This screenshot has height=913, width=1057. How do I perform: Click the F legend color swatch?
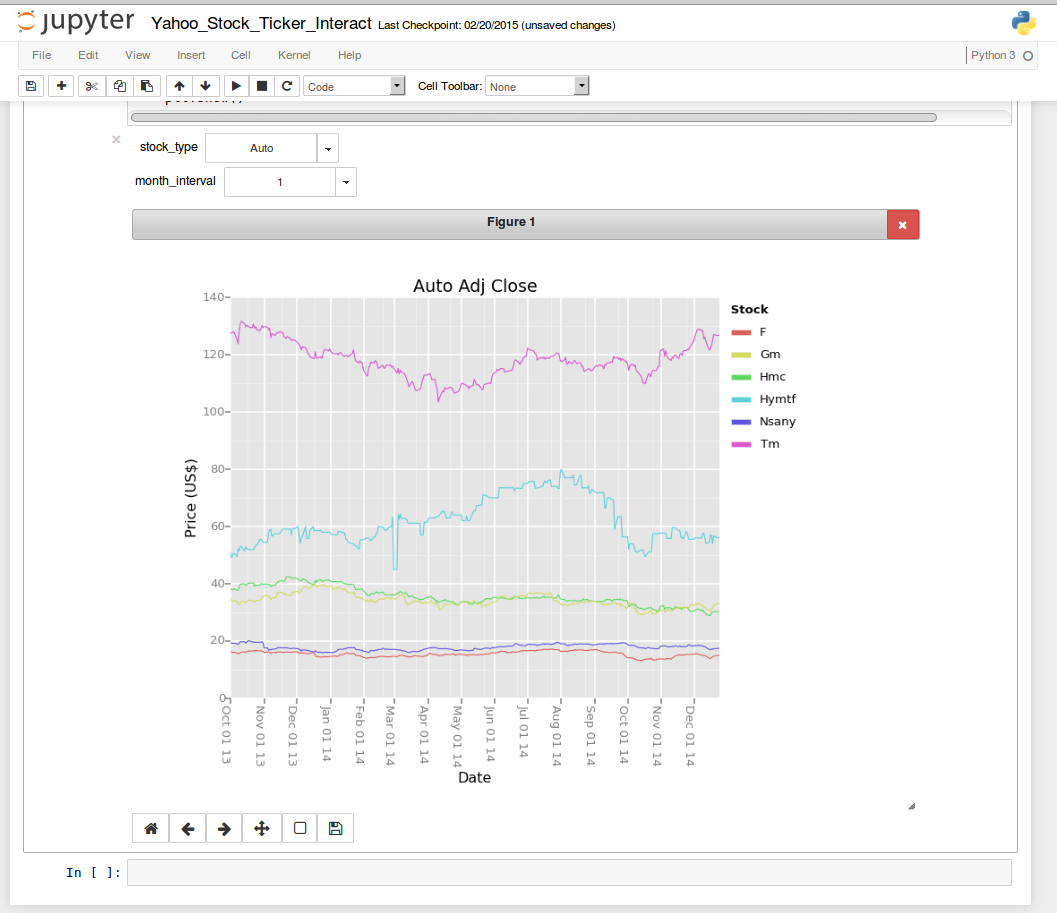(741, 332)
